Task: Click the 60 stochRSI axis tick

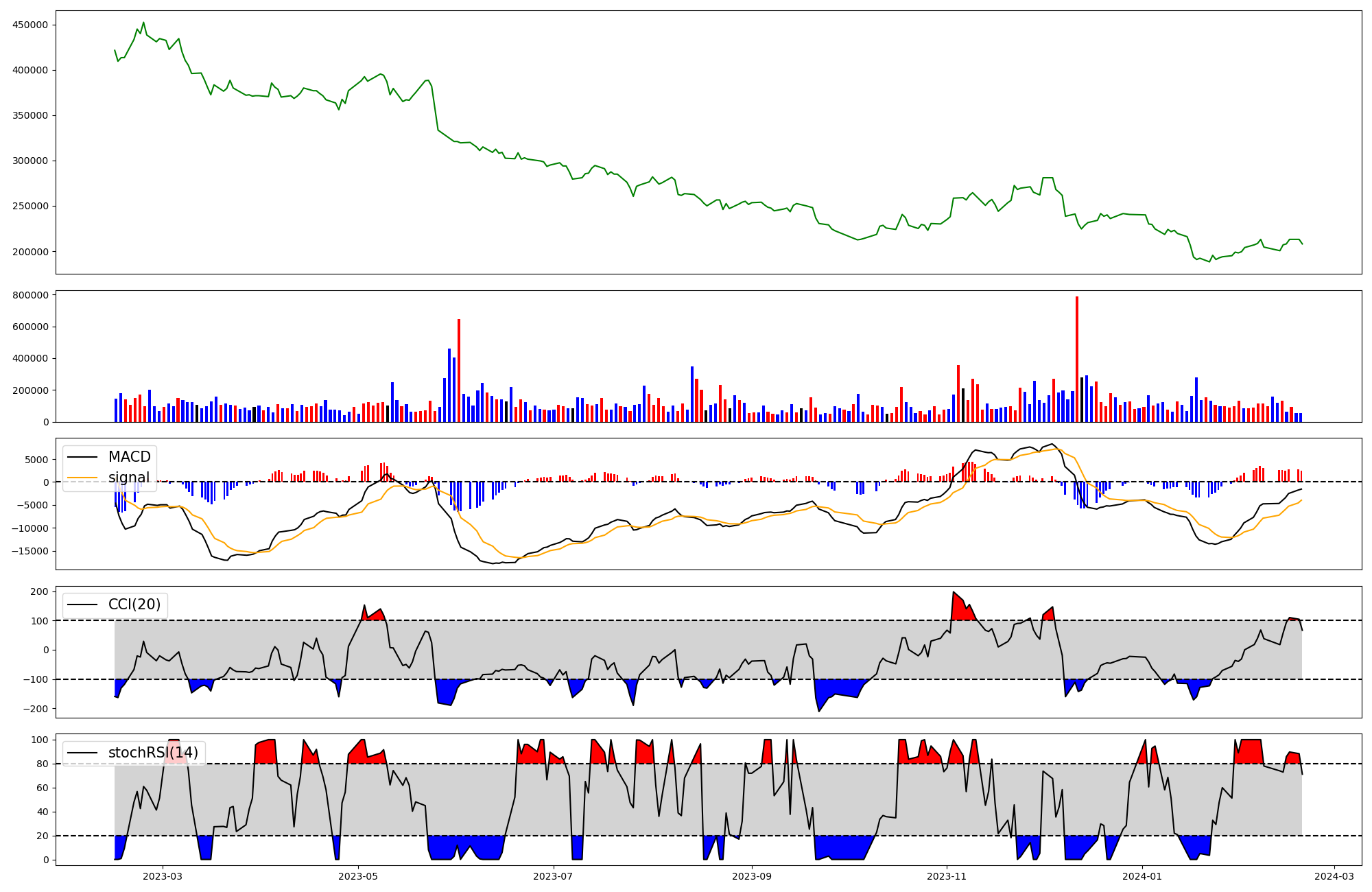Action: (43, 788)
